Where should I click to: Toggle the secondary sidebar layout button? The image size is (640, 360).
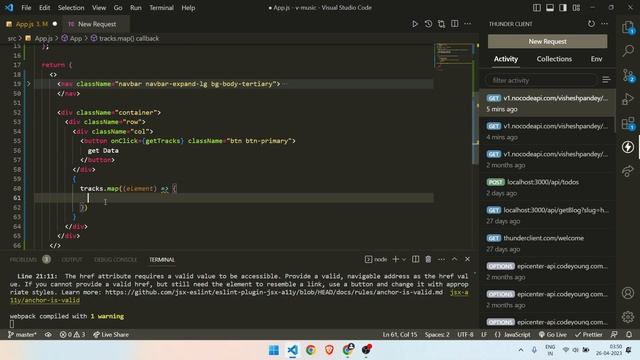point(563,8)
